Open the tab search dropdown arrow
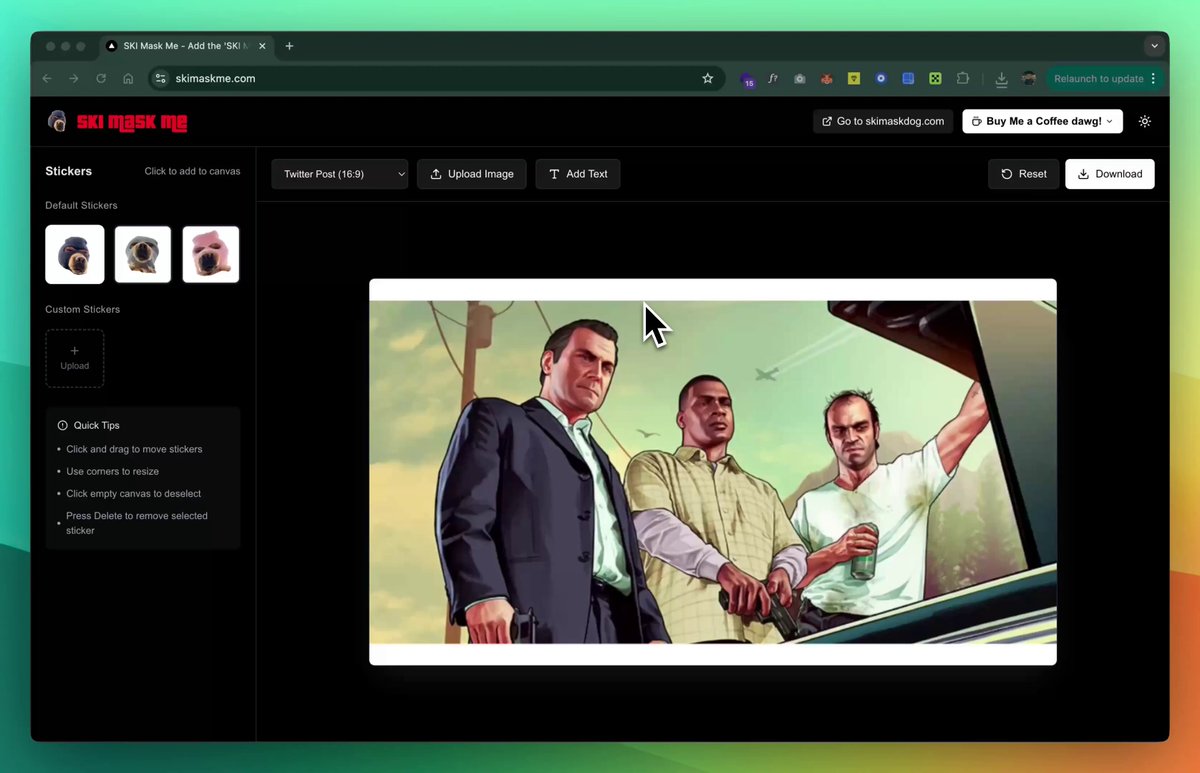 (1154, 46)
